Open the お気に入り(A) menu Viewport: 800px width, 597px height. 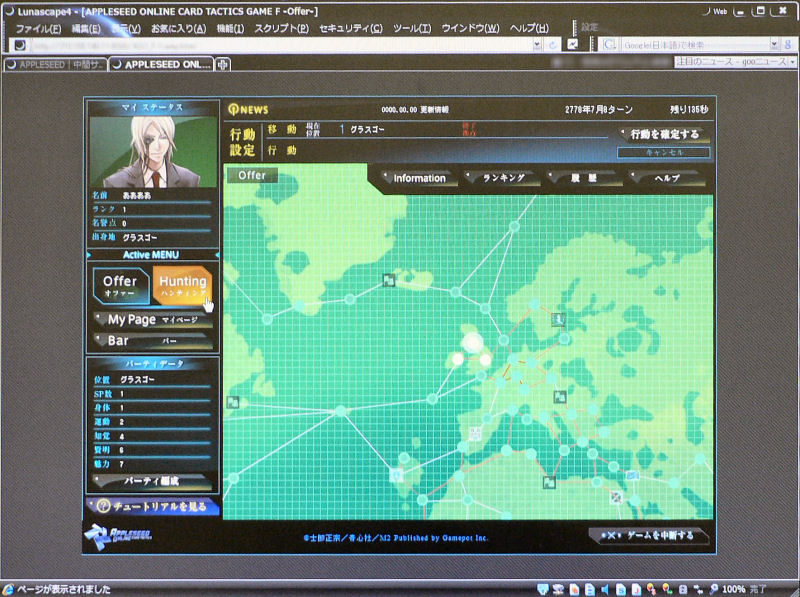178,29
